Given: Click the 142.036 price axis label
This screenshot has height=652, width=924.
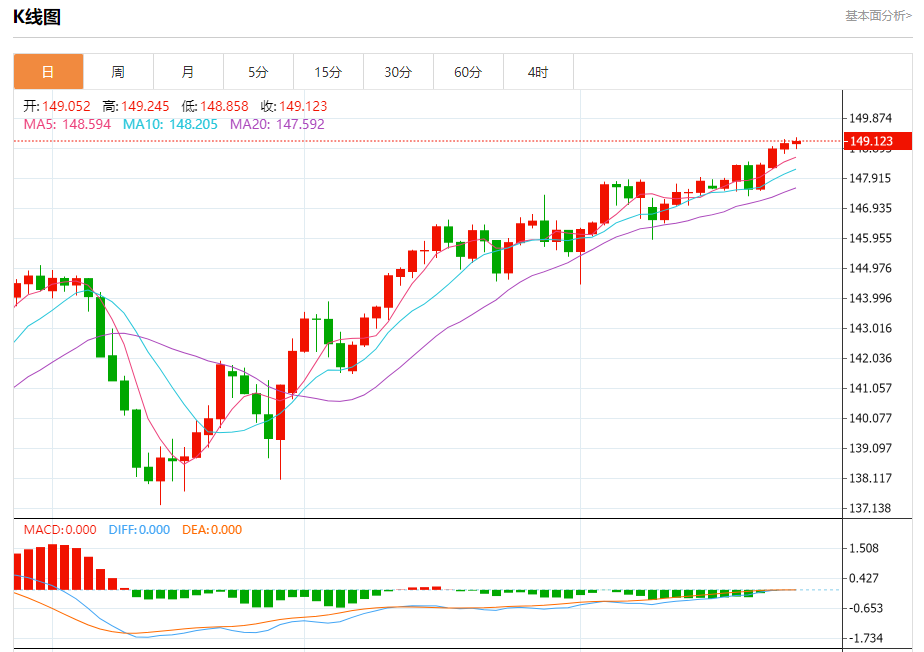Looking at the screenshot, I should [x=870, y=358].
